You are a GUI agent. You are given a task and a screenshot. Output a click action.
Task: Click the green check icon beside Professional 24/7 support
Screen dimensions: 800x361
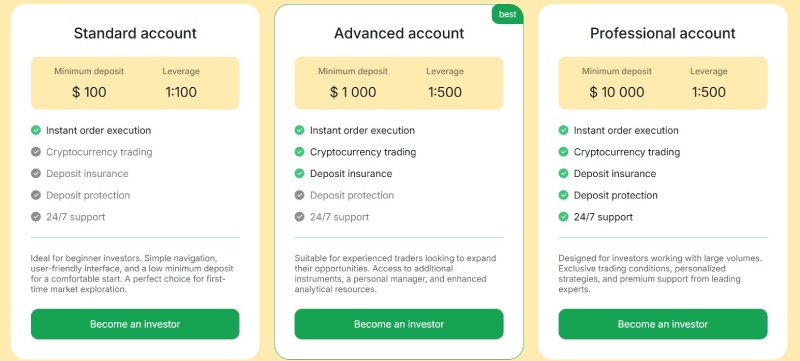pos(563,217)
